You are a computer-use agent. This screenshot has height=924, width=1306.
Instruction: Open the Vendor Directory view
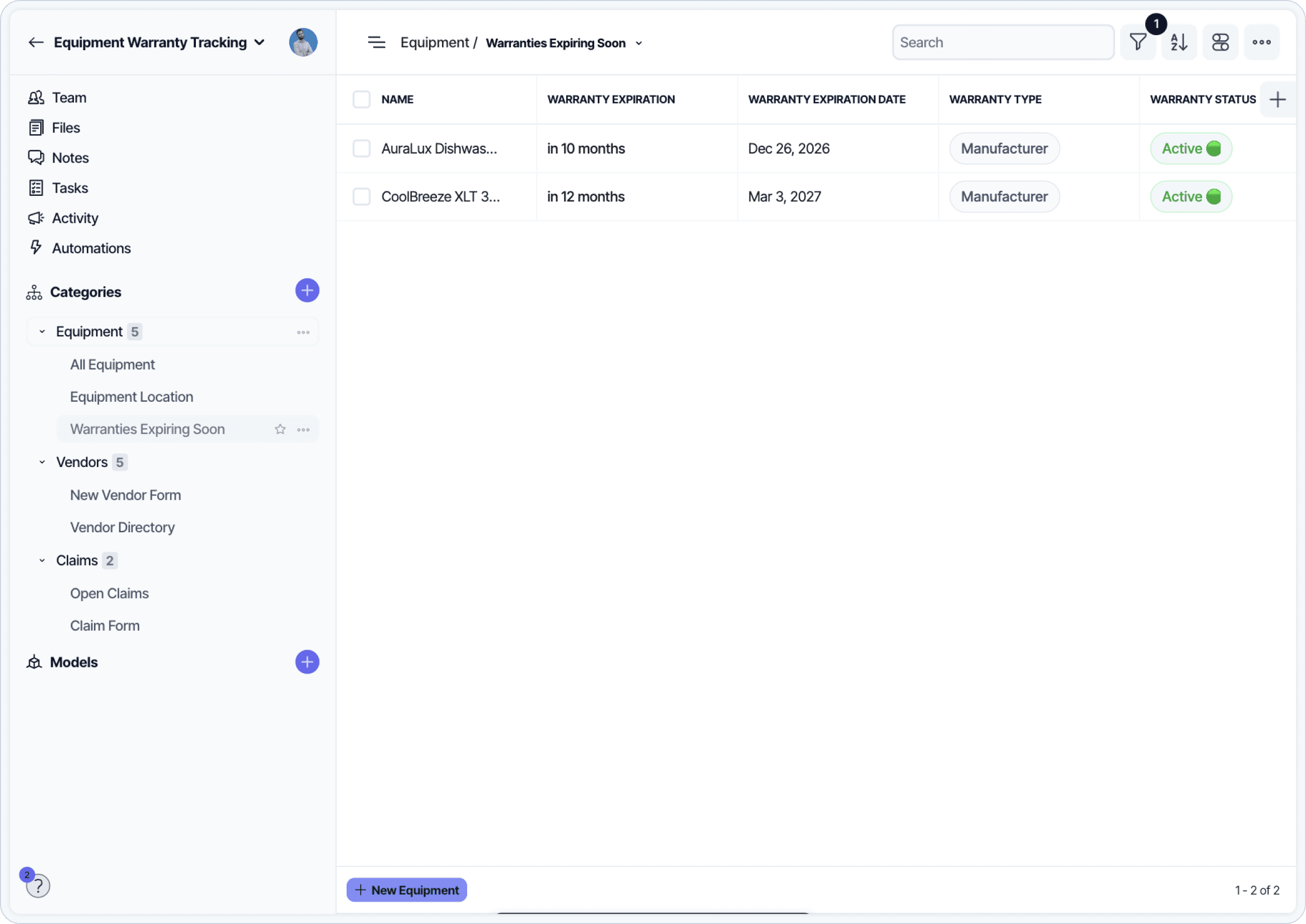(x=122, y=527)
